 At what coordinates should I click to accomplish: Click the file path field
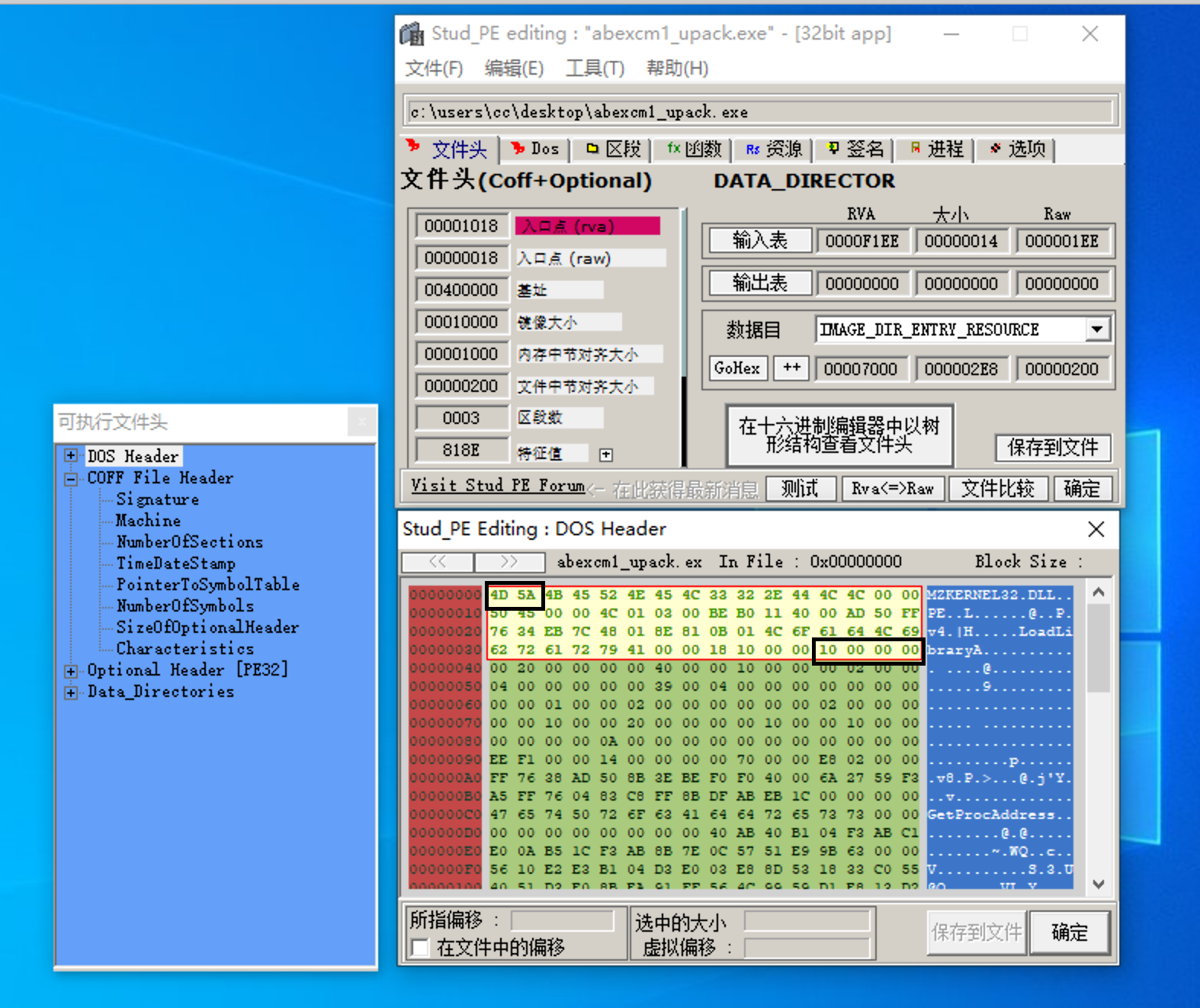759,112
